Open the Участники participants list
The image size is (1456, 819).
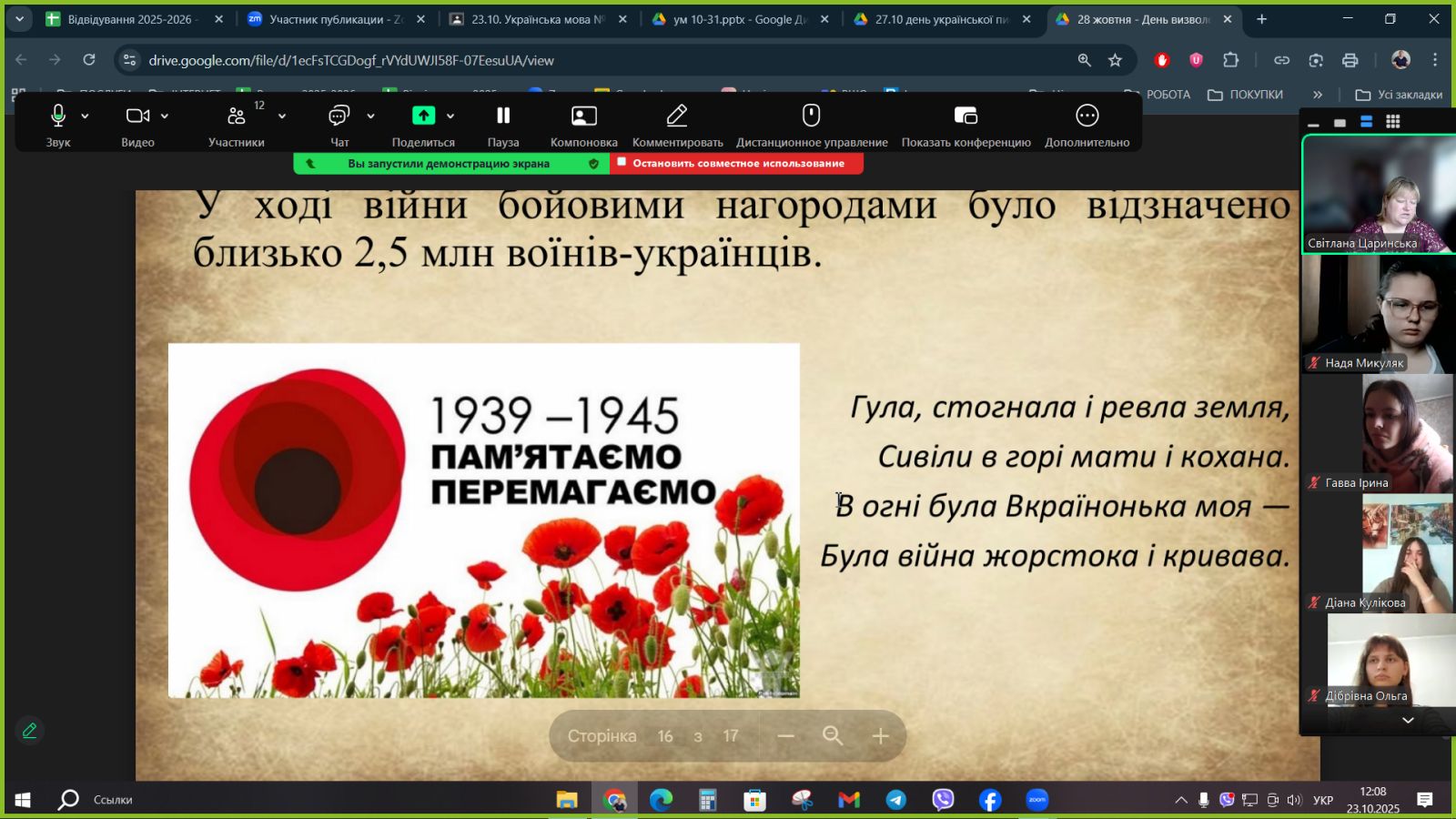click(x=237, y=116)
